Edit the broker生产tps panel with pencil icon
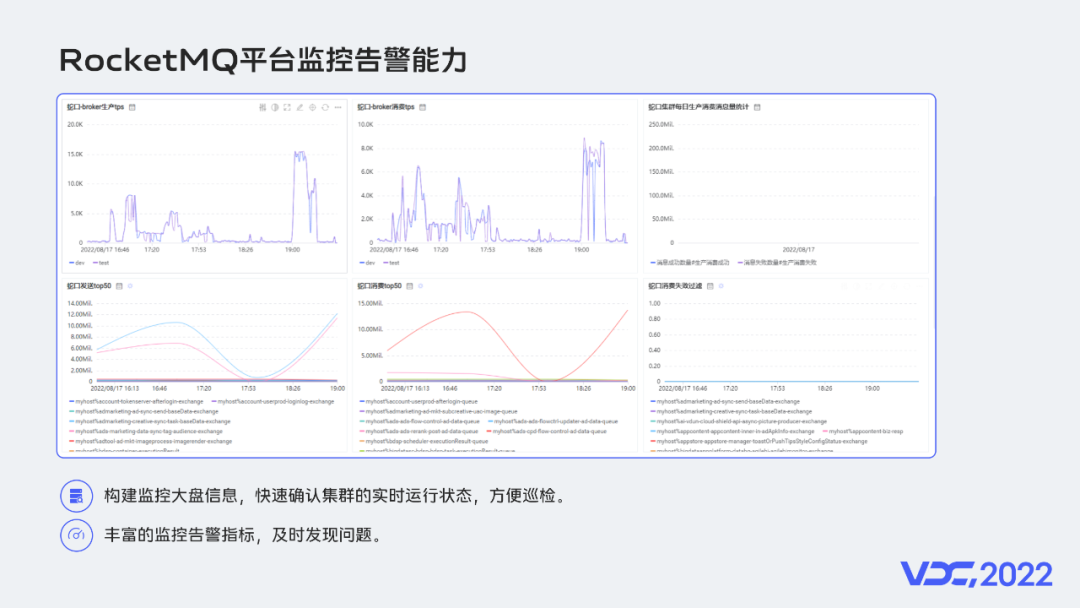1080x608 pixels. coord(300,107)
